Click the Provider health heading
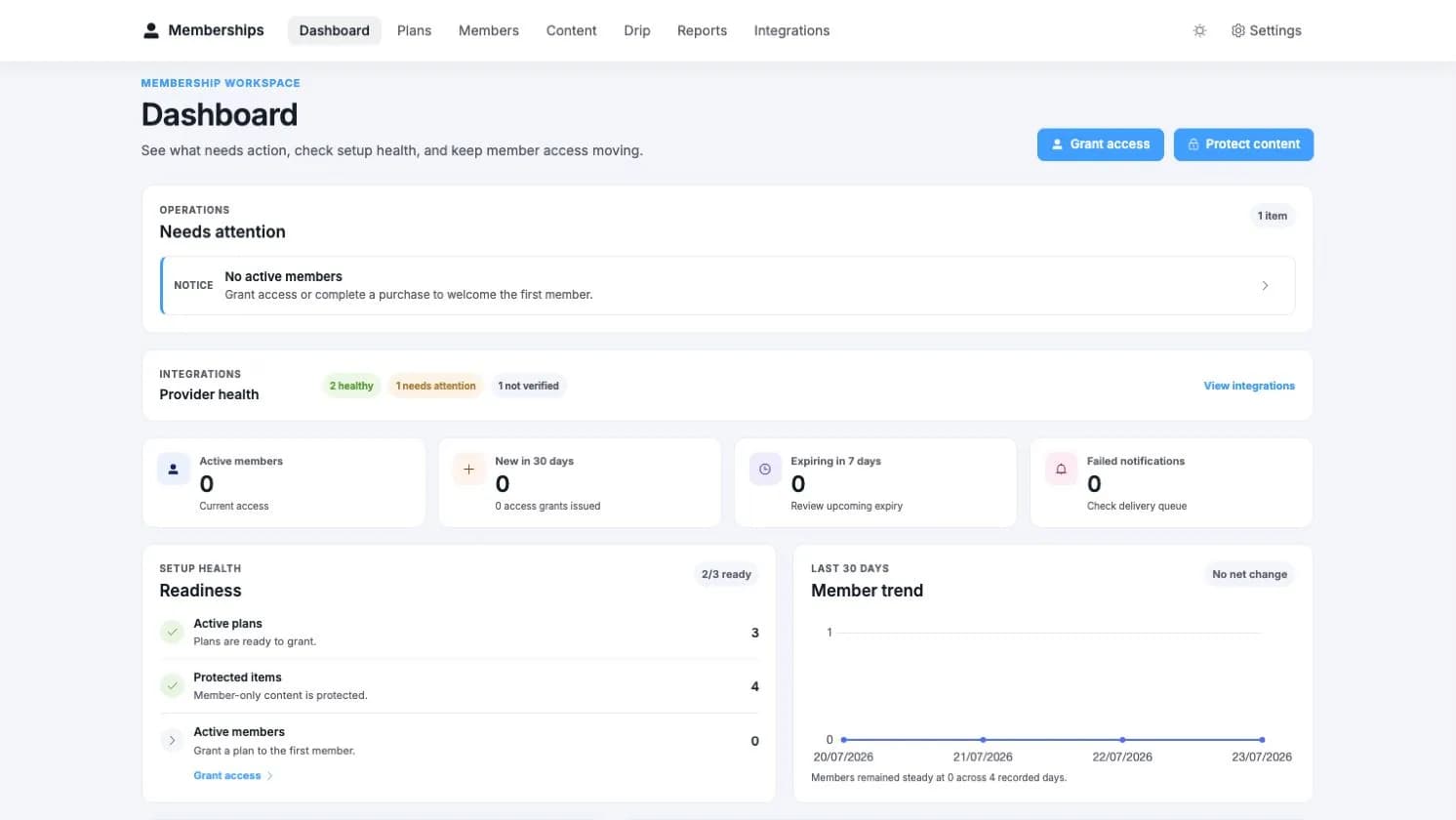This screenshot has width=1456, height=820. pyautogui.click(x=209, y=394)
